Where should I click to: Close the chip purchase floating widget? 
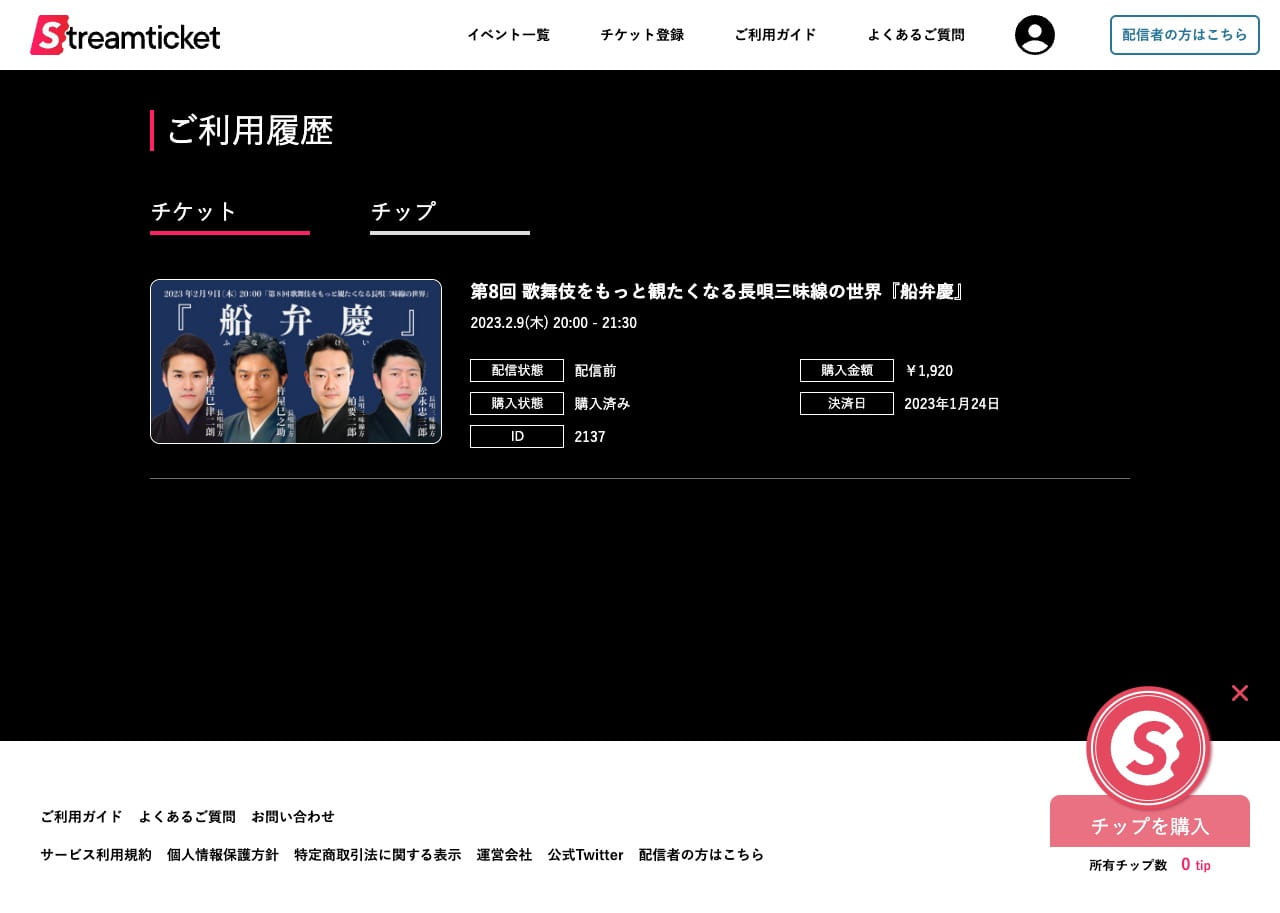[x=1240, y=693]
